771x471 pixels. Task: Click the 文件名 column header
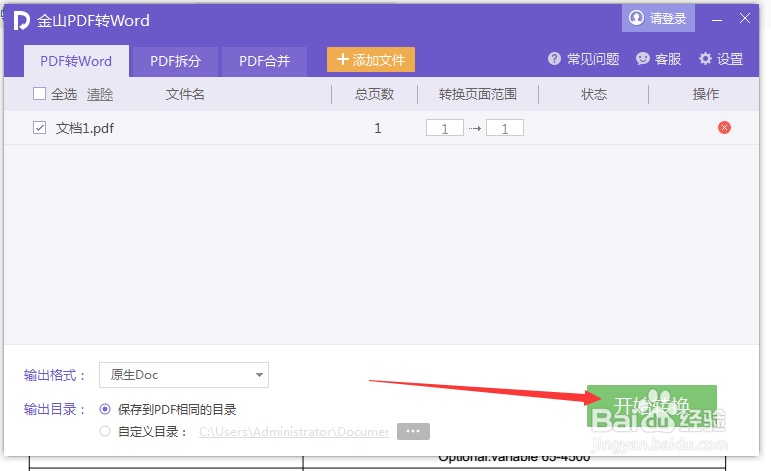pyautogui.click(x=185, y=94)
